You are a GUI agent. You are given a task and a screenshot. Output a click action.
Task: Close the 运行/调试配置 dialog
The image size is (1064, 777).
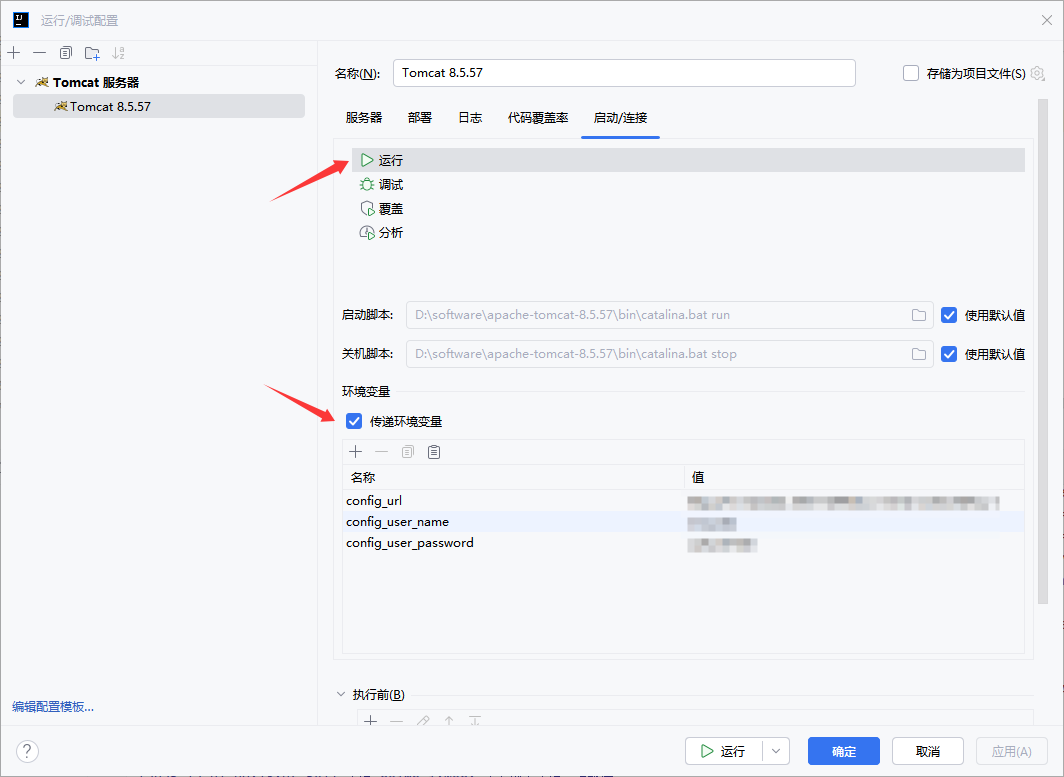tap(1046, 20)
